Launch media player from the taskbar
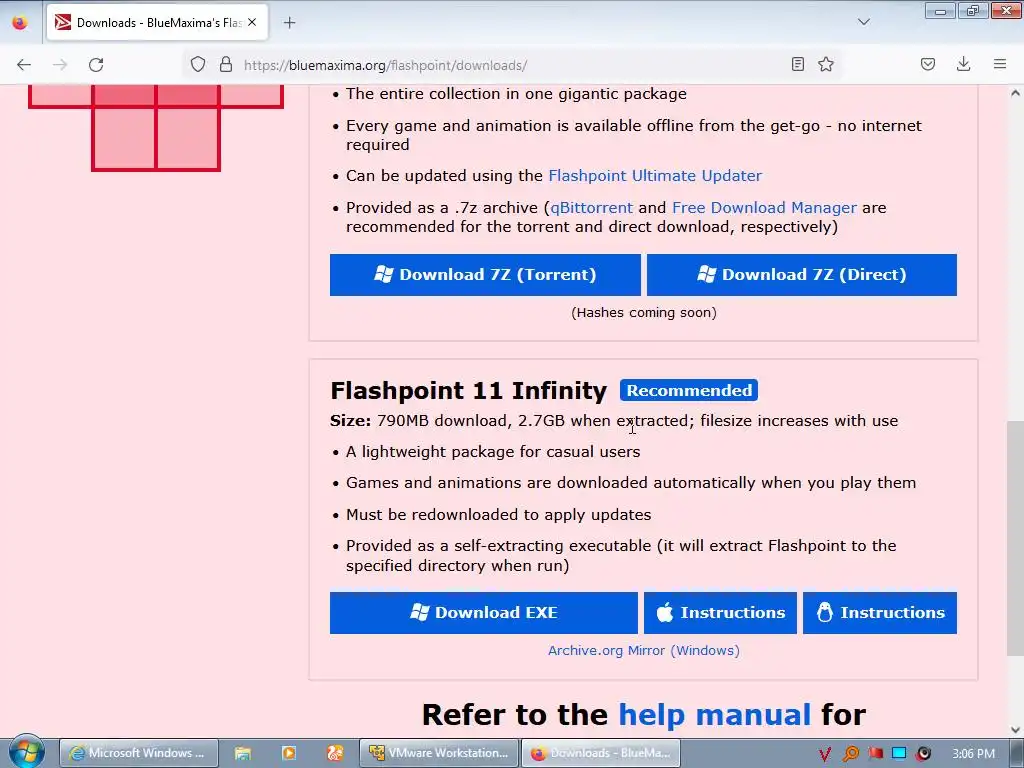 [x=289, y=753]
